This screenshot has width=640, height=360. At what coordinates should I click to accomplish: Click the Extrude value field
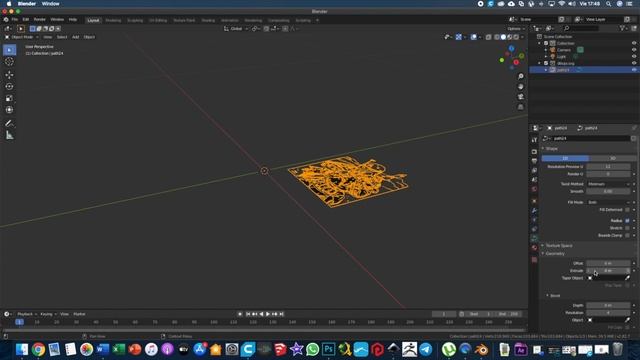tap(608, 271)
